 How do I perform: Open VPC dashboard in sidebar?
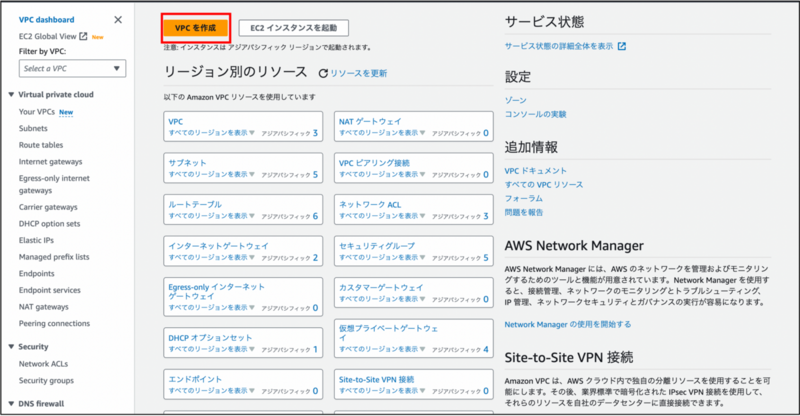click(x=46, y=20)
